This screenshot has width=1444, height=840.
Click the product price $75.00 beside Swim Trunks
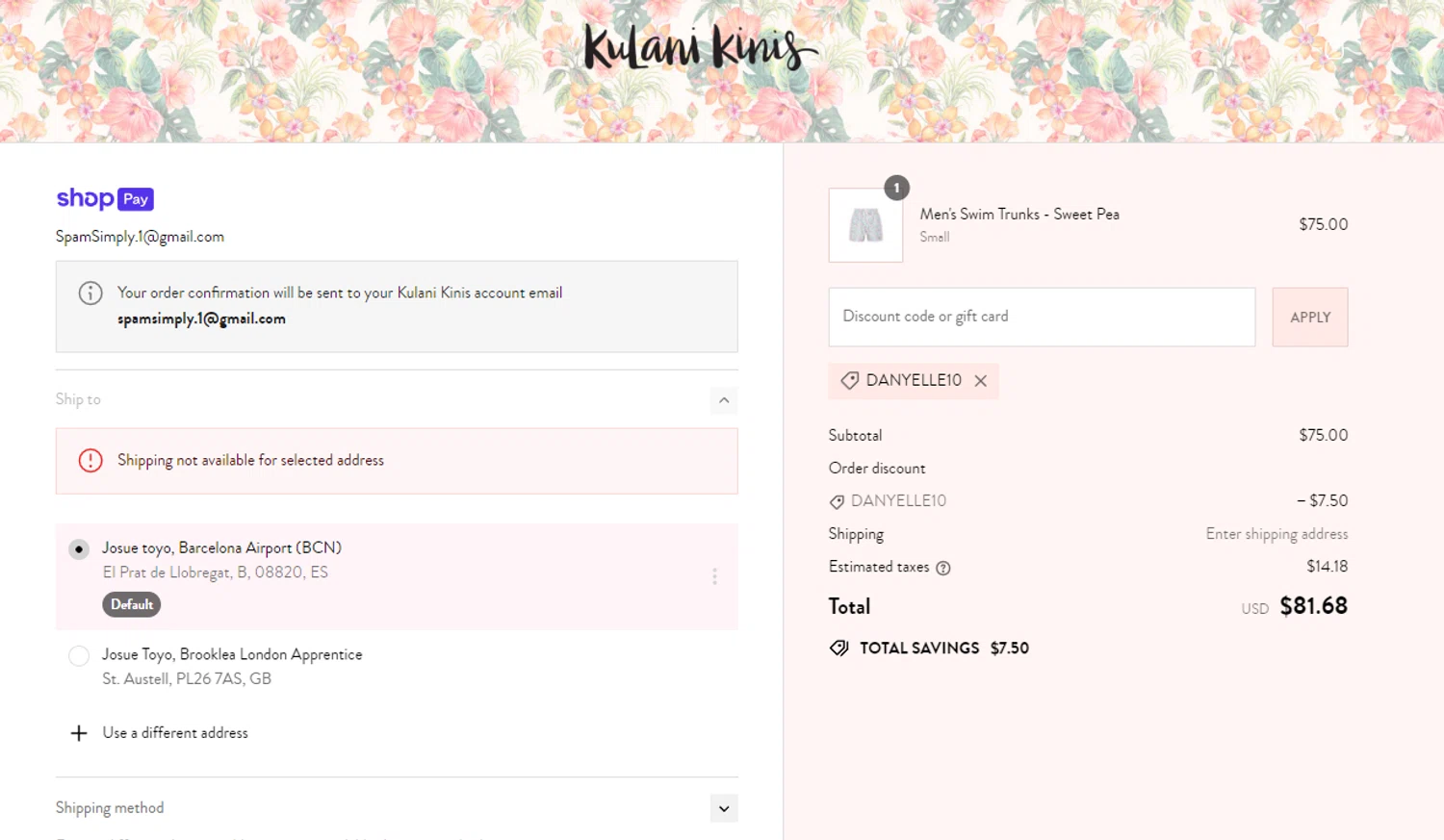point(1323,224)
